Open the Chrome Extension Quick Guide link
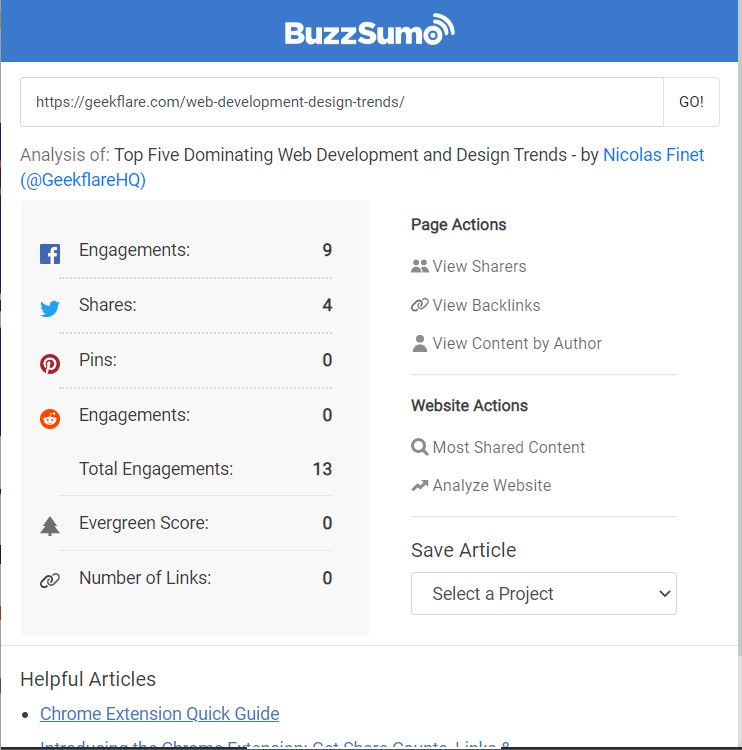742x750 pixels. tap(160, 714)
